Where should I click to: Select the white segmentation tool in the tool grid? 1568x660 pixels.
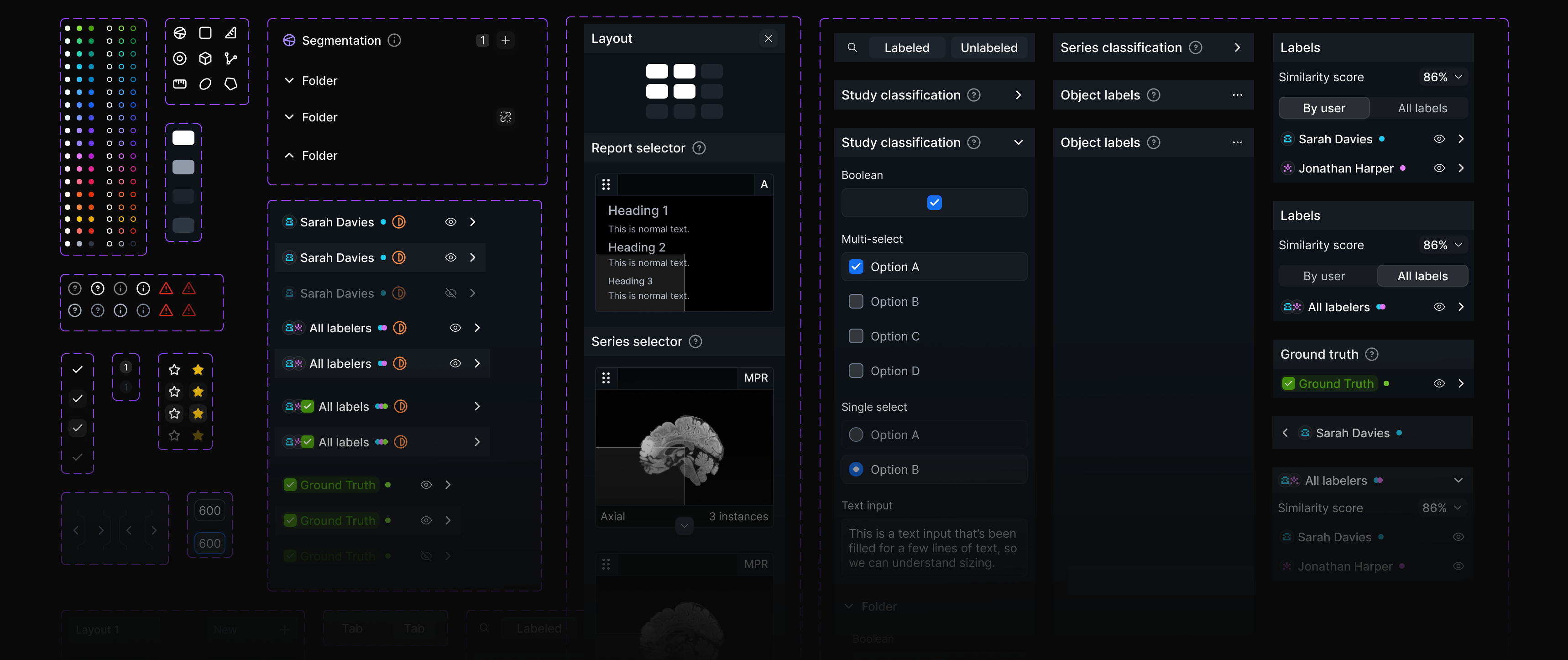(179, 33)
